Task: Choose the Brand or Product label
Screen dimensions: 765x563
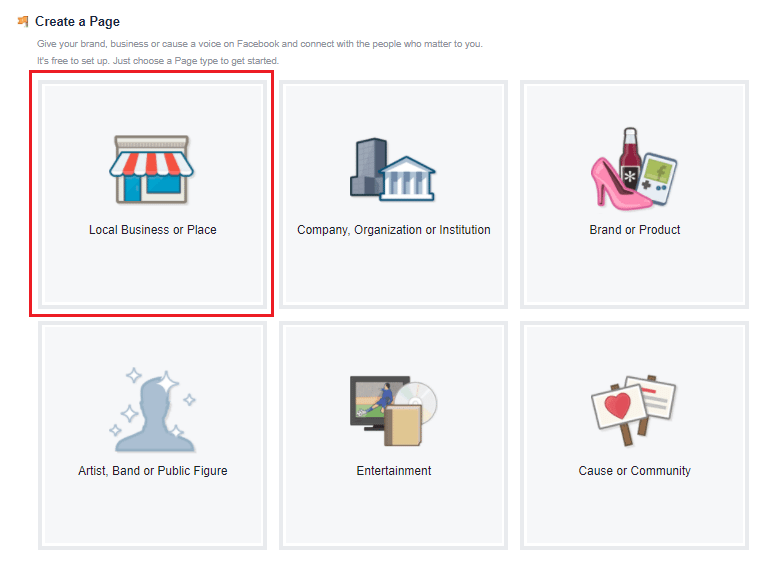Action: (635, 230)
